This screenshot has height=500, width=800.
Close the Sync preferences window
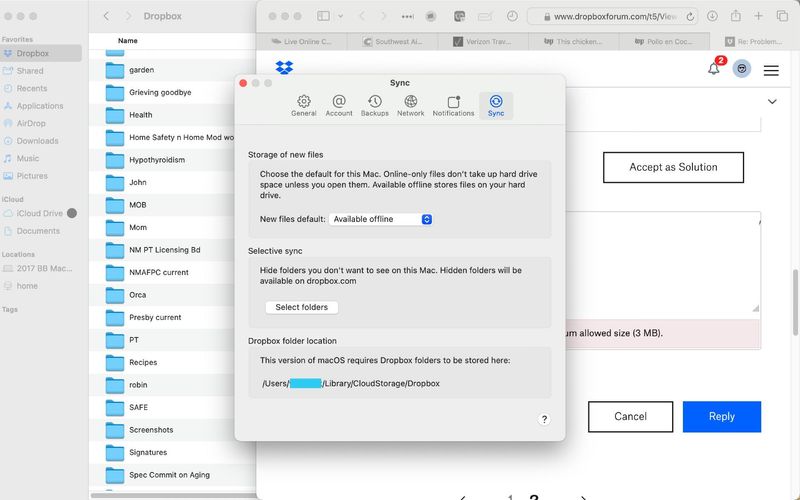[x=243, y=83]
